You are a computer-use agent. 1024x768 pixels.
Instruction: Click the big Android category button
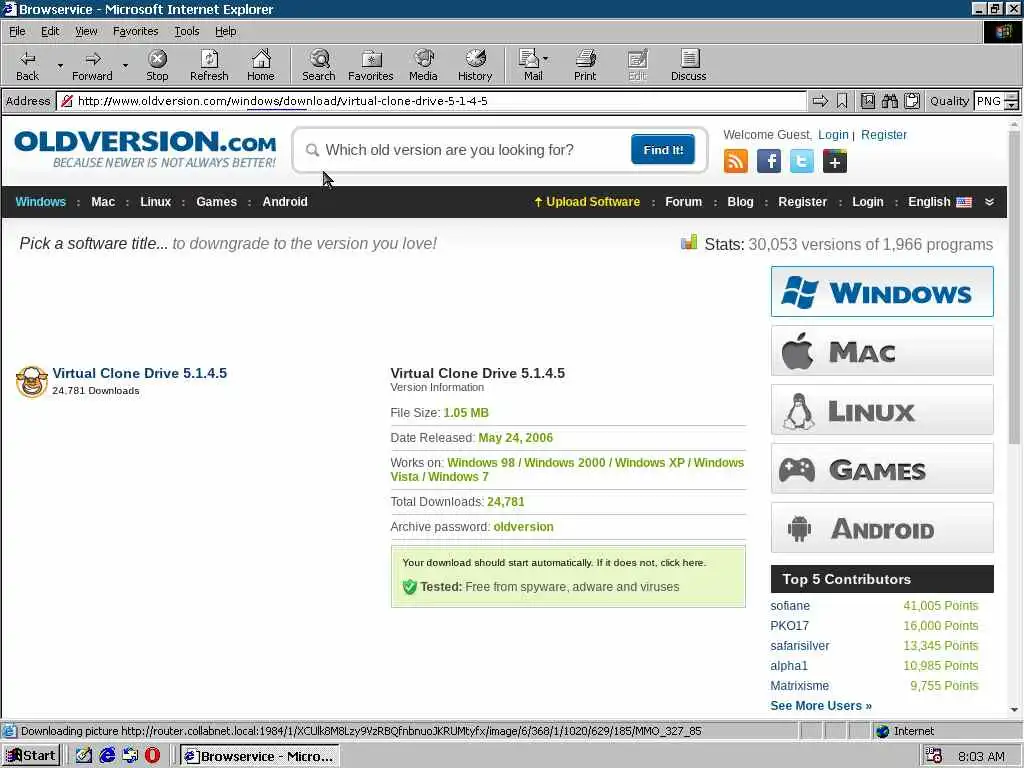tap(882, 528)
